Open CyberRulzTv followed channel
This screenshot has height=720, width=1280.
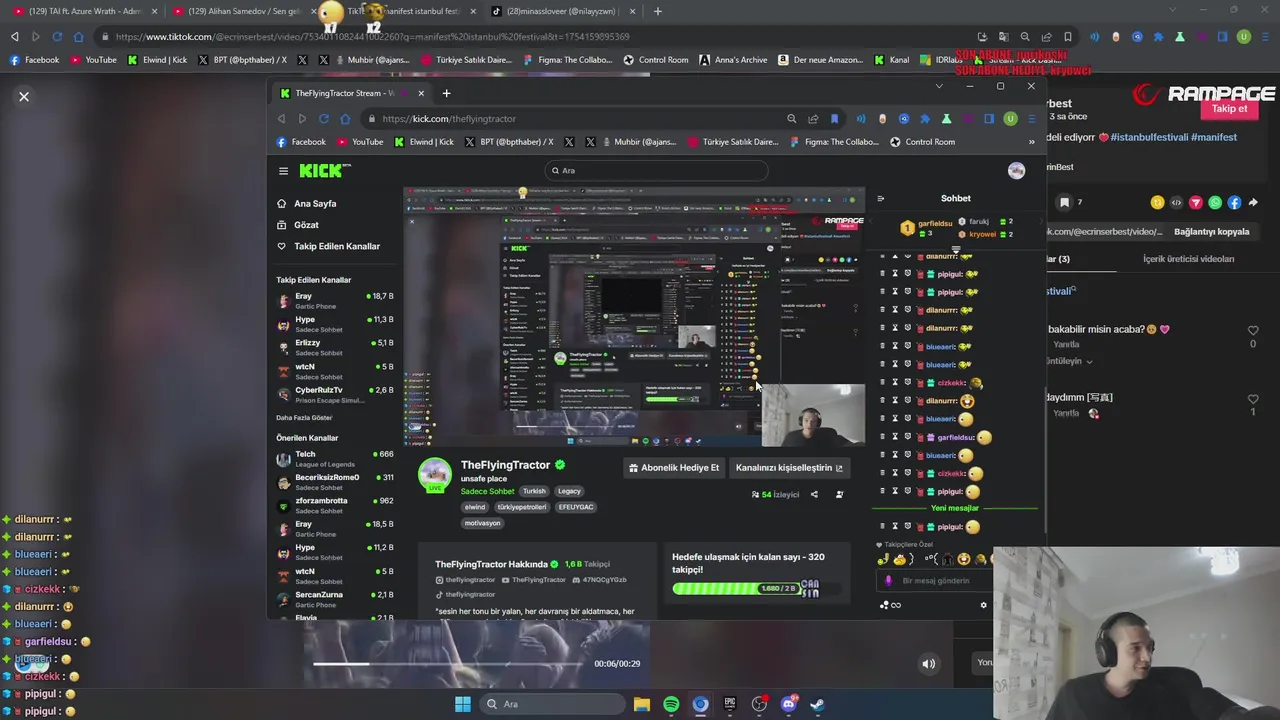click(335, 394)
